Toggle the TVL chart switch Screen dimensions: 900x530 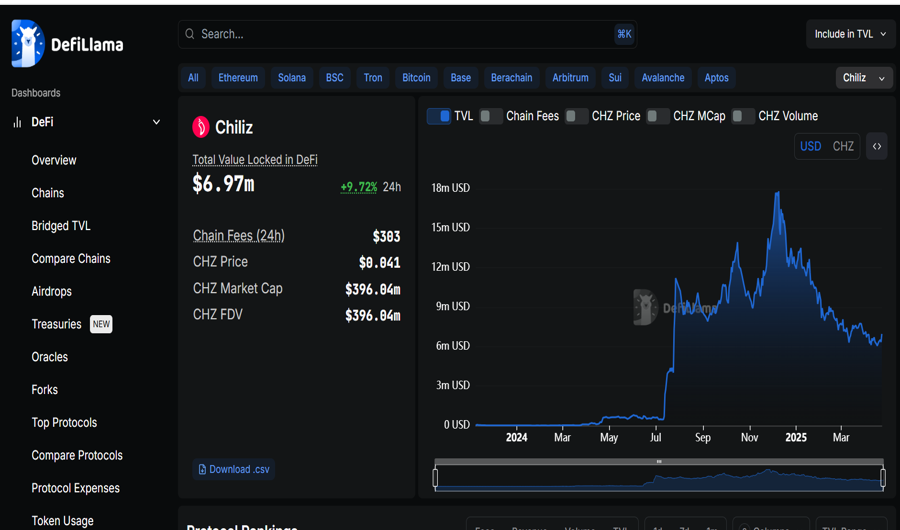(x=439, y=116)
